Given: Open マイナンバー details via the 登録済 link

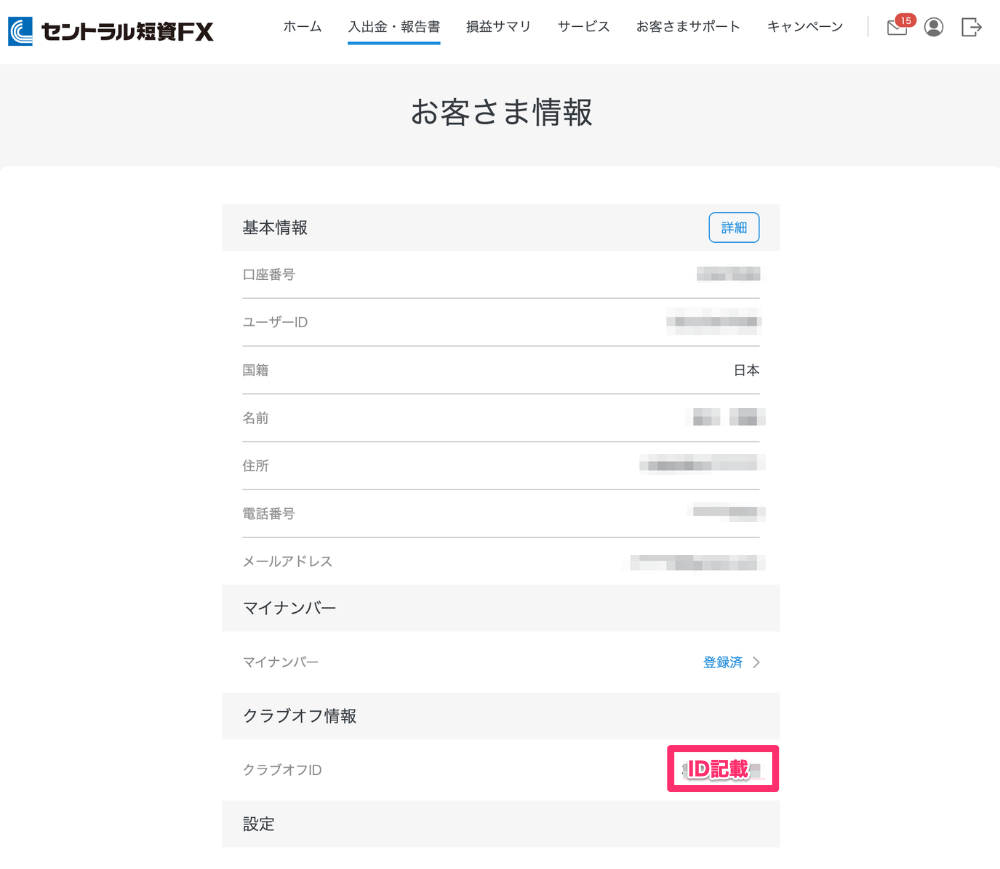Looking at the screenshot, I should click(723, 662).
